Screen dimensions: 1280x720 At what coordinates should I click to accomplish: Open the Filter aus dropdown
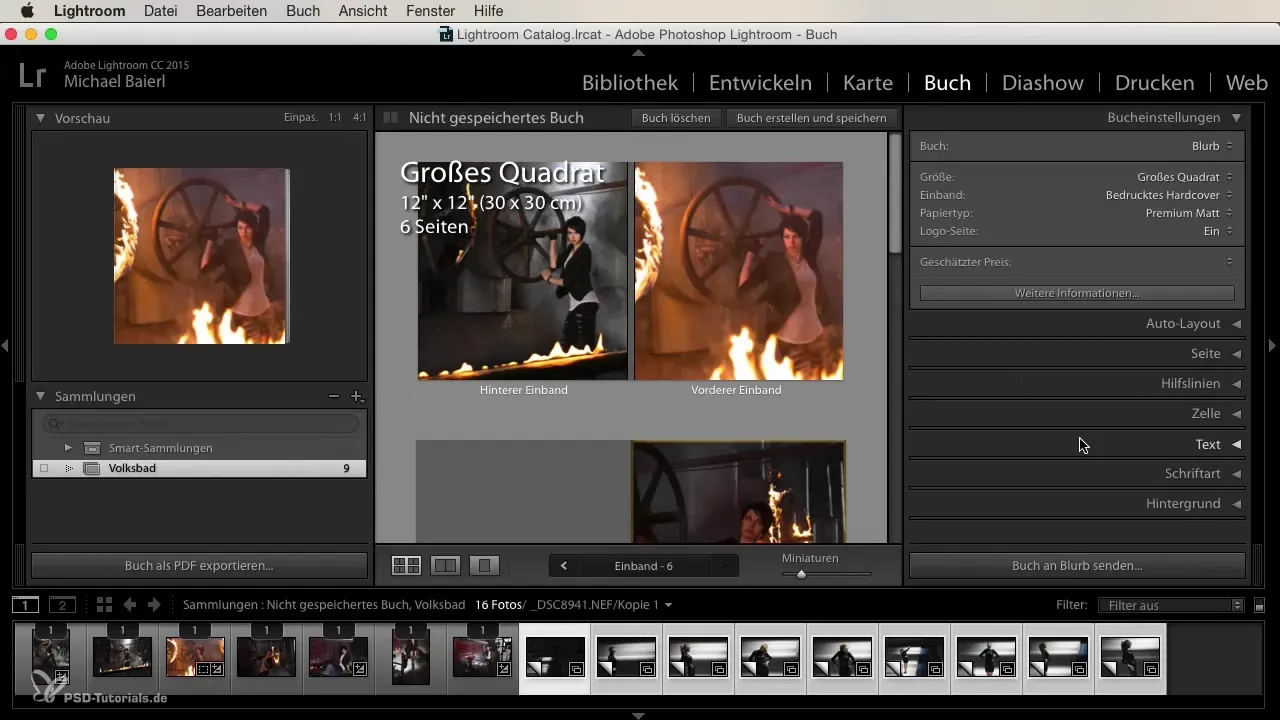click(1170, 605)
